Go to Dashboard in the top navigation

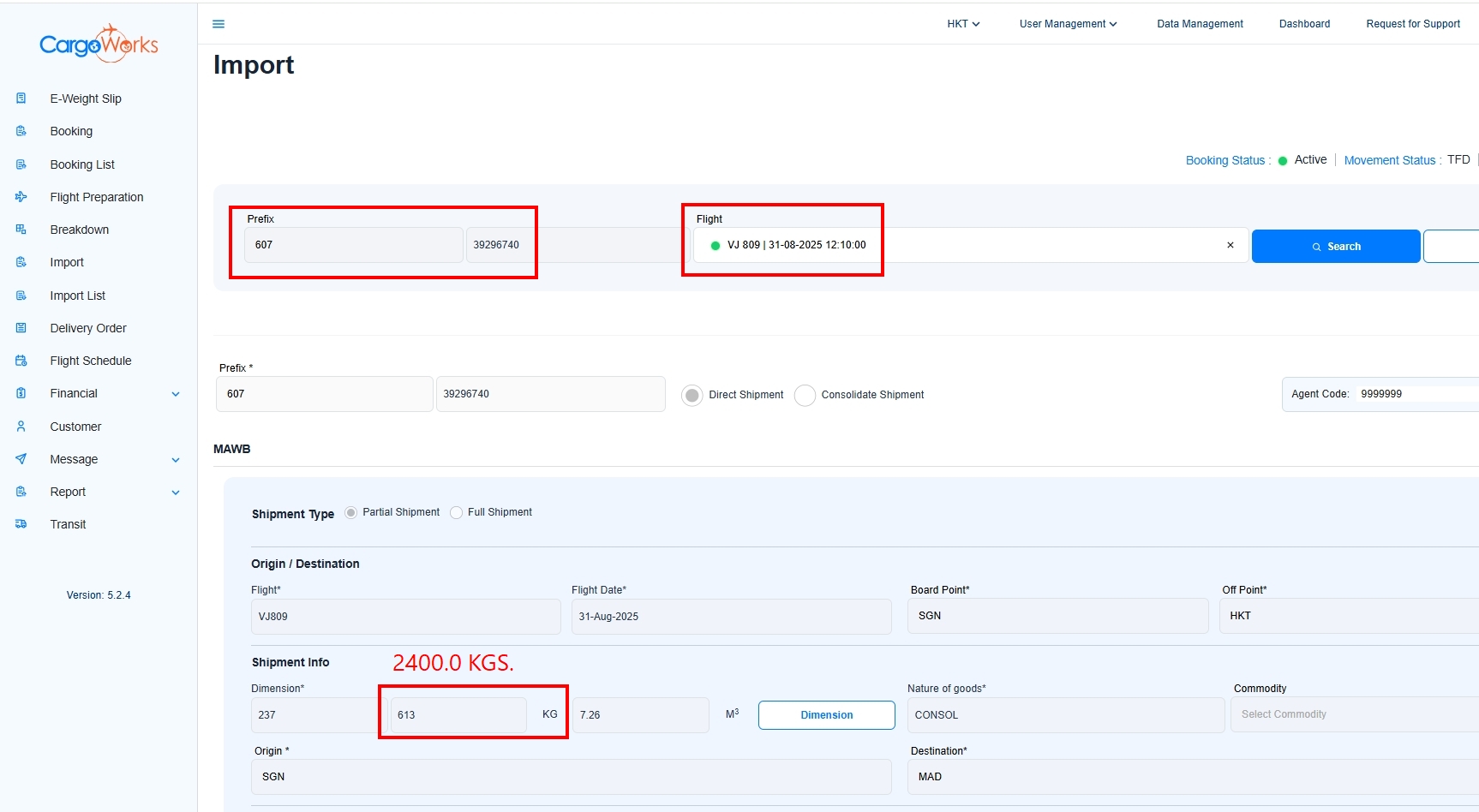pos(1304,24)
